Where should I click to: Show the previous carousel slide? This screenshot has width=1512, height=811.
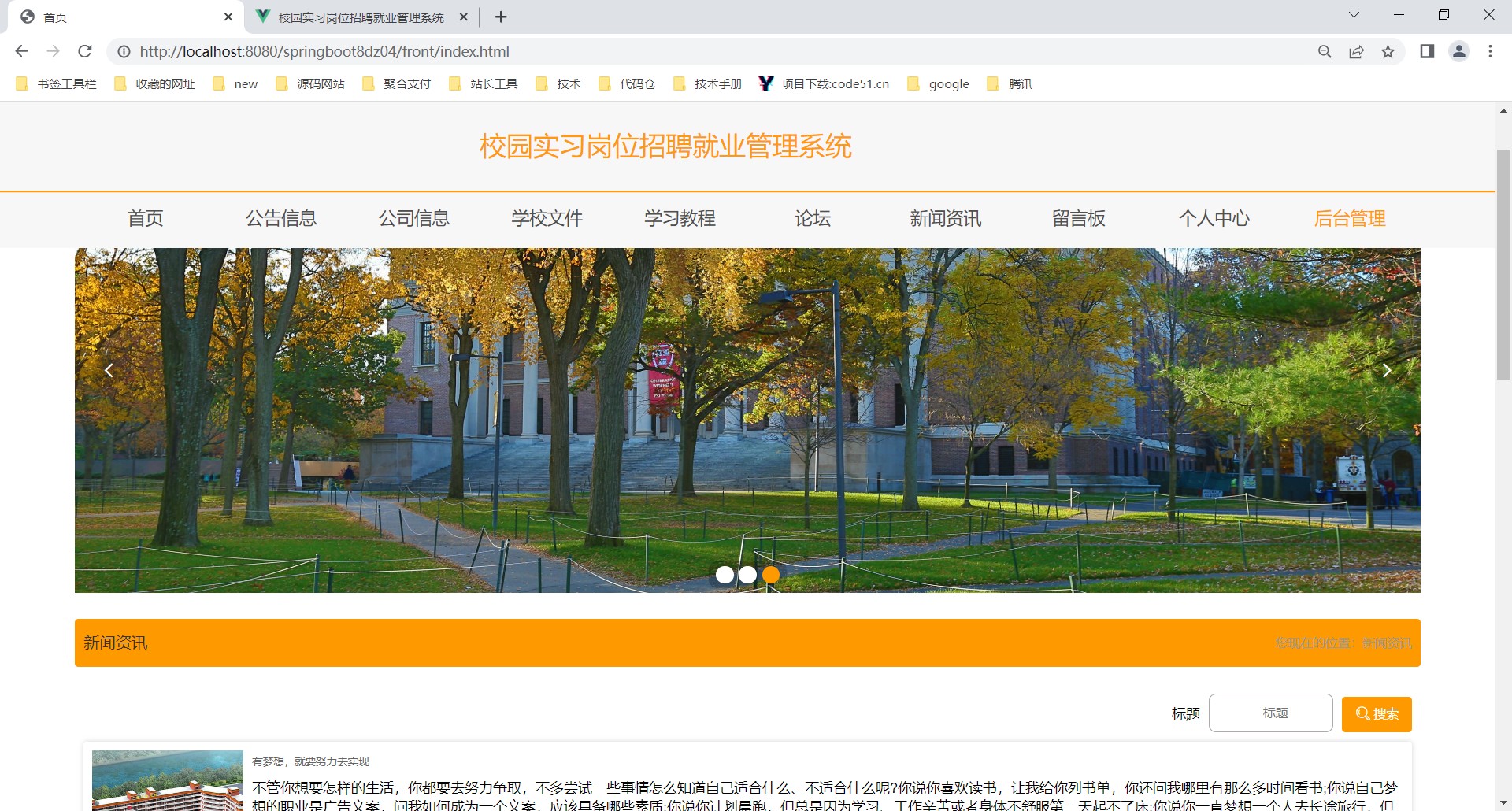point(109,370)
